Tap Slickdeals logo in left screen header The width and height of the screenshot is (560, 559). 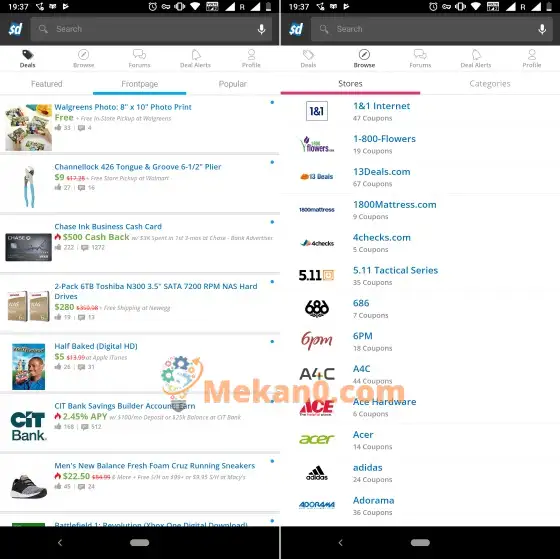coord(16,29)
